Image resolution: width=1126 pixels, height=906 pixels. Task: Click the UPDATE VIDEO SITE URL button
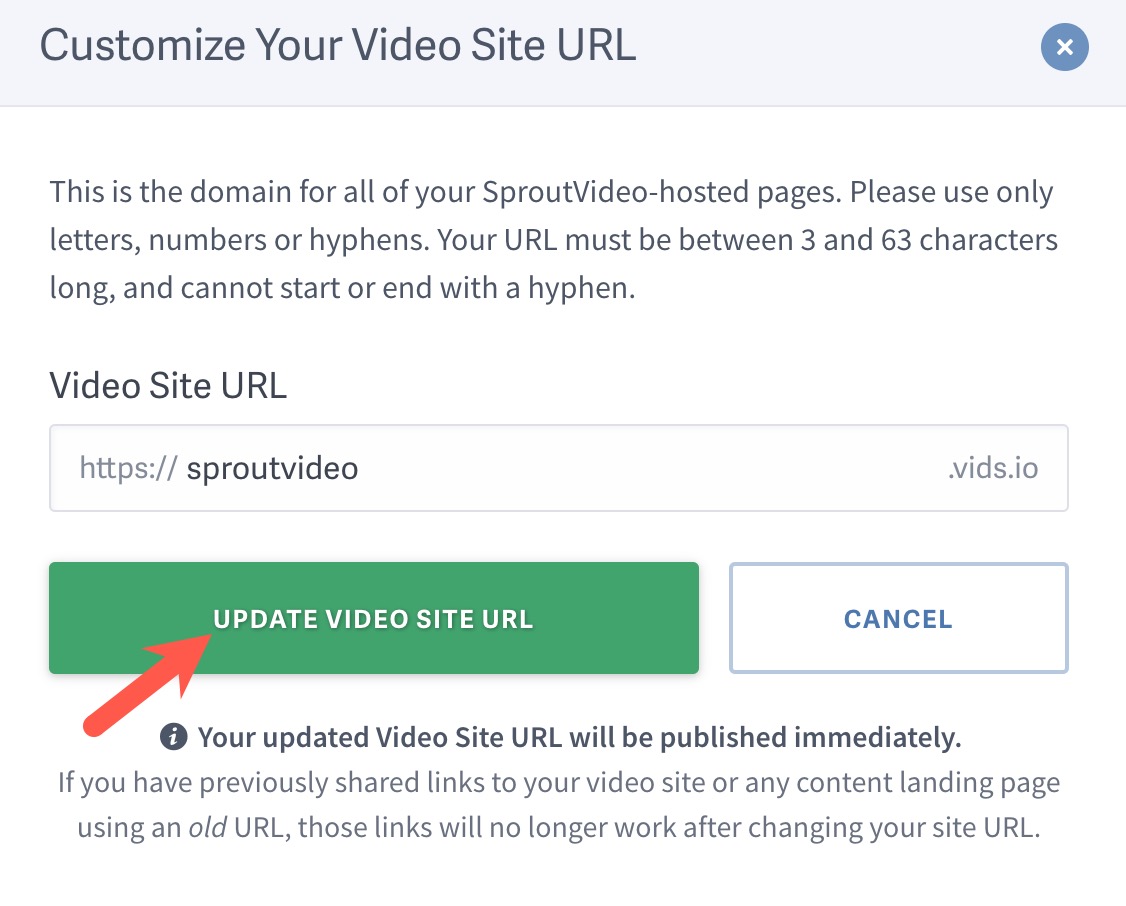(x=374, y=618)
